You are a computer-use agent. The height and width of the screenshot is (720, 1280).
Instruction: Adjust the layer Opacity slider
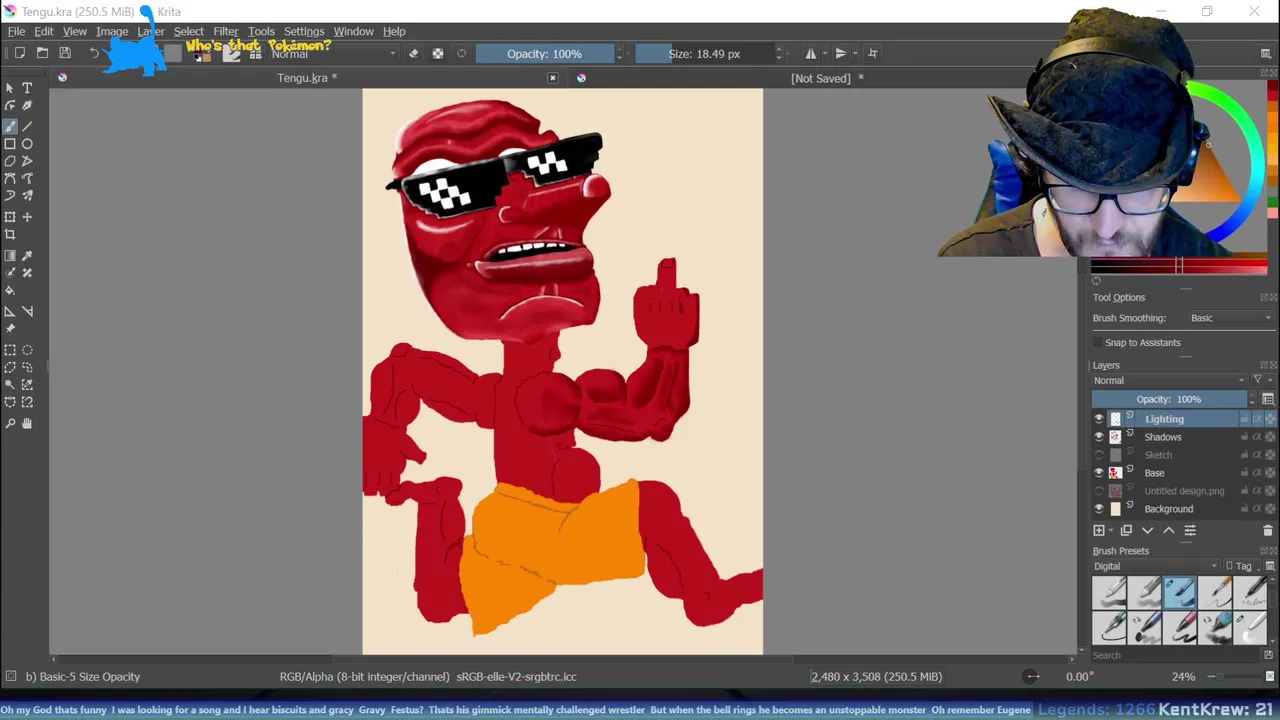coord(1168,399)
